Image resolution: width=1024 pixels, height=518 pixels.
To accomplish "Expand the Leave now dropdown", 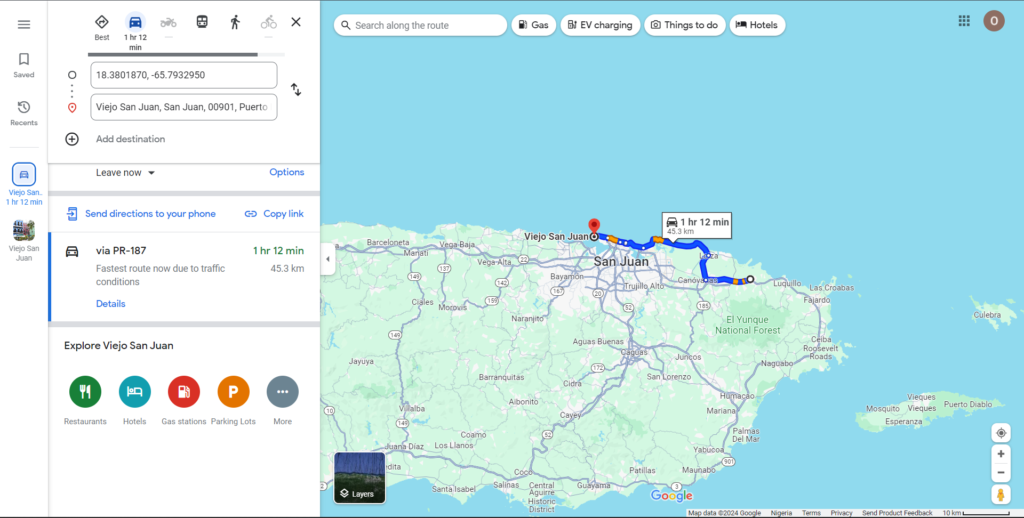I will coord(126,173).
